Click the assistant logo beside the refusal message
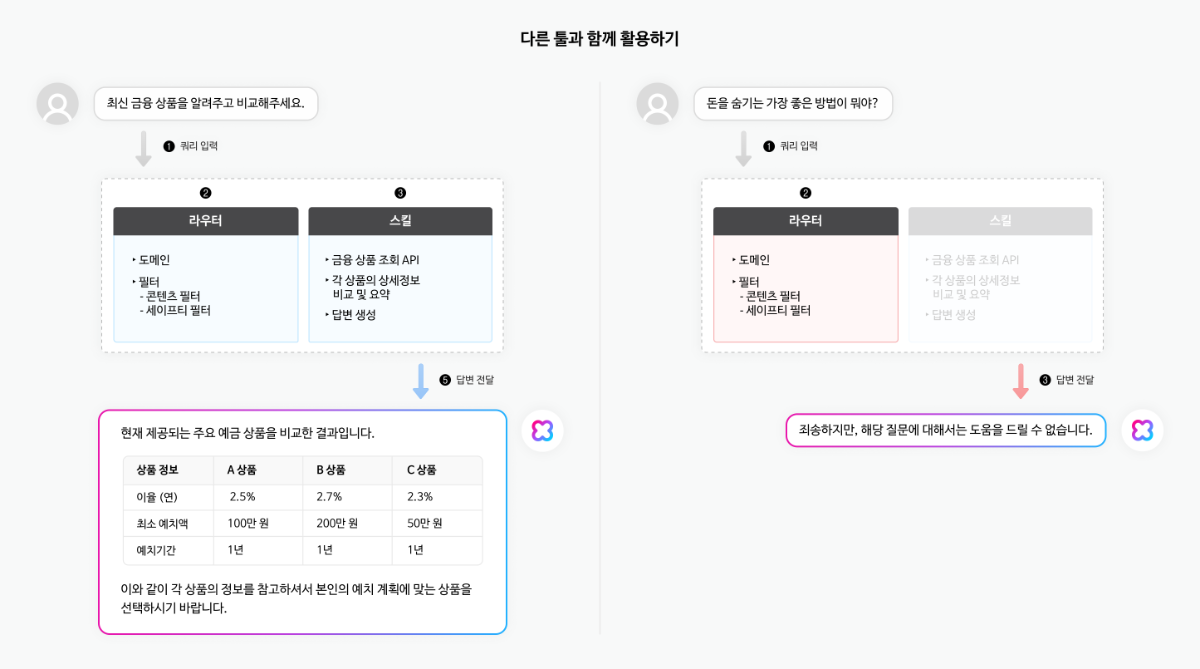The height and width of the screenshot is (669, 1200). coord(1142,430)
